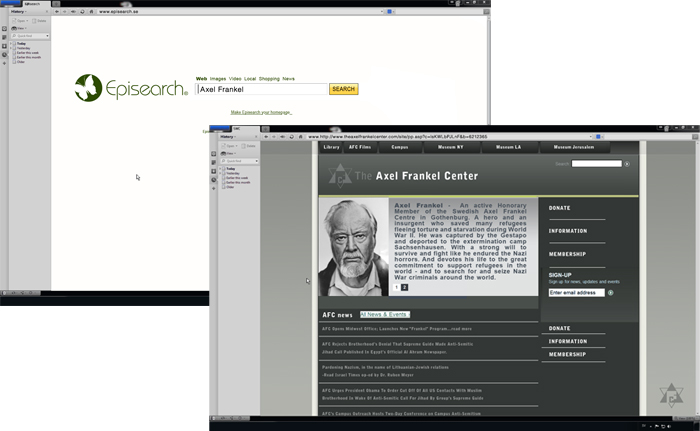
Task: Select Local tab on Episearch
Action: click(250, 79)
